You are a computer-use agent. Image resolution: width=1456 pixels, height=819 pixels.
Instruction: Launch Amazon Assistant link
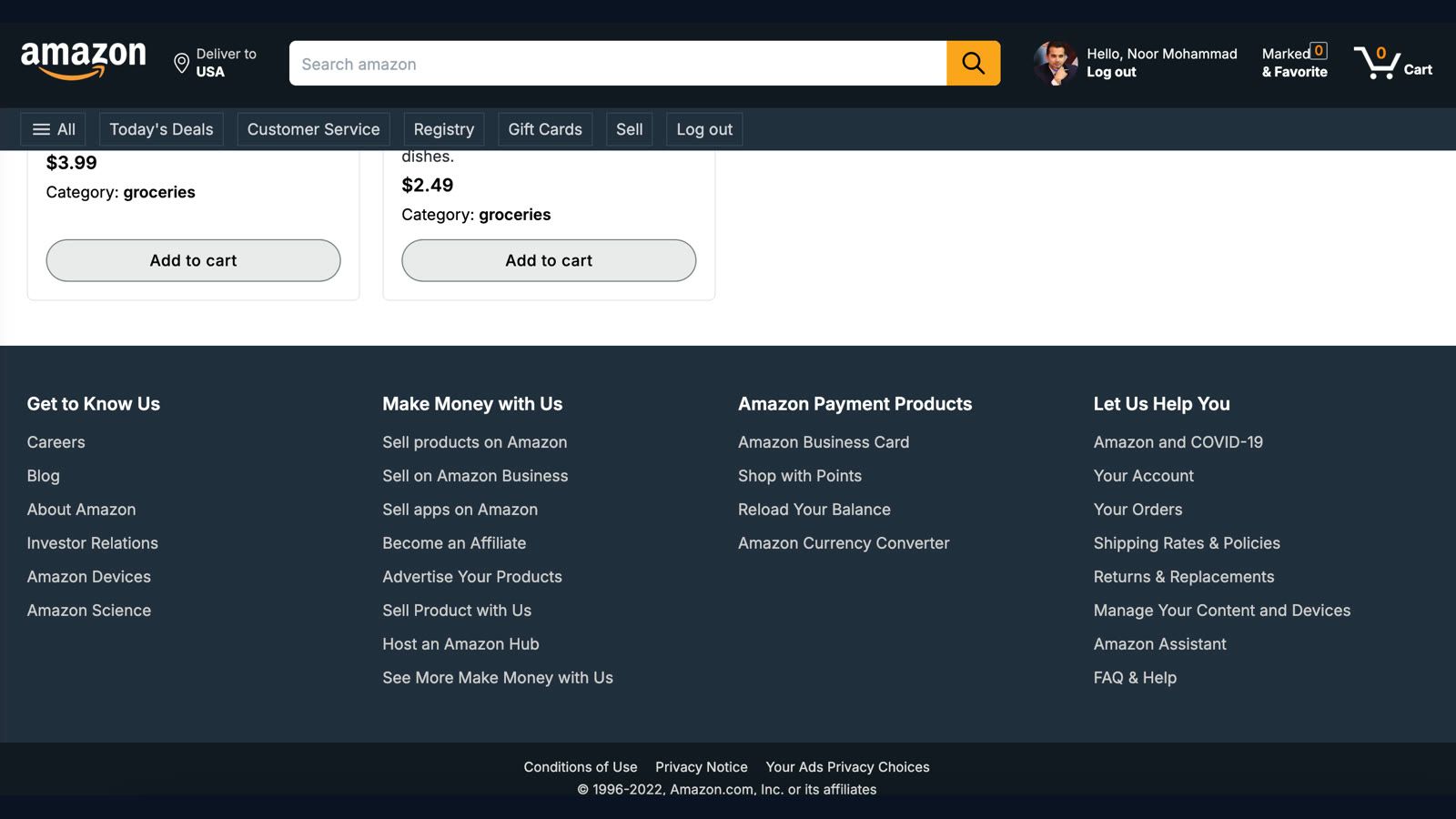1159,644
